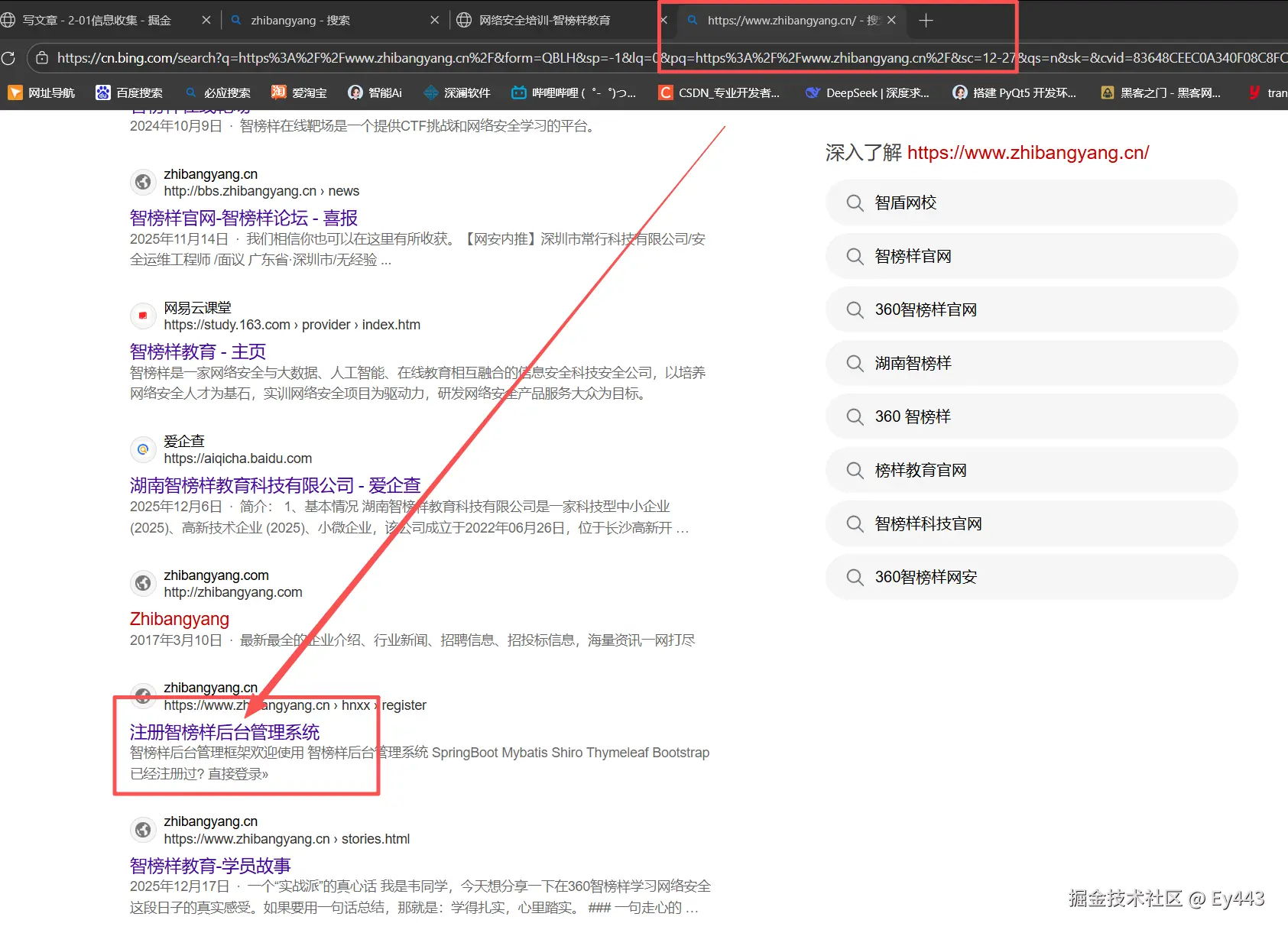Open the 深澜软件 bookmark
The width and height of the screenshot is (1288, 933).
point(457,92)
